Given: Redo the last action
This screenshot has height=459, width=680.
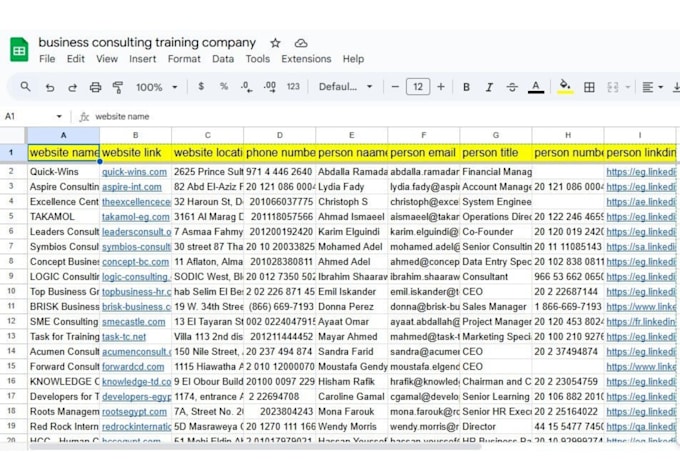Looking at the screenshot, I should coord(72,87).
